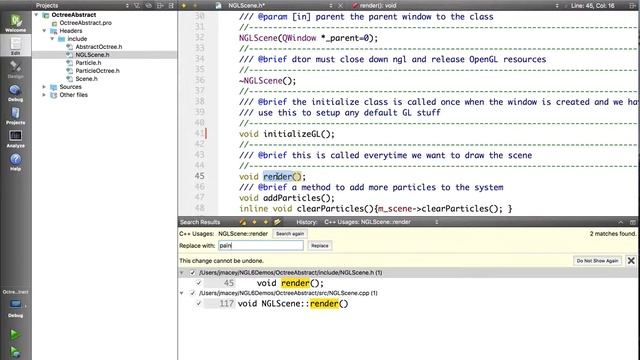Select NGLScene.h in project tree
The width and height of the screenshot is (640, 360).
(x=92, y=55)
